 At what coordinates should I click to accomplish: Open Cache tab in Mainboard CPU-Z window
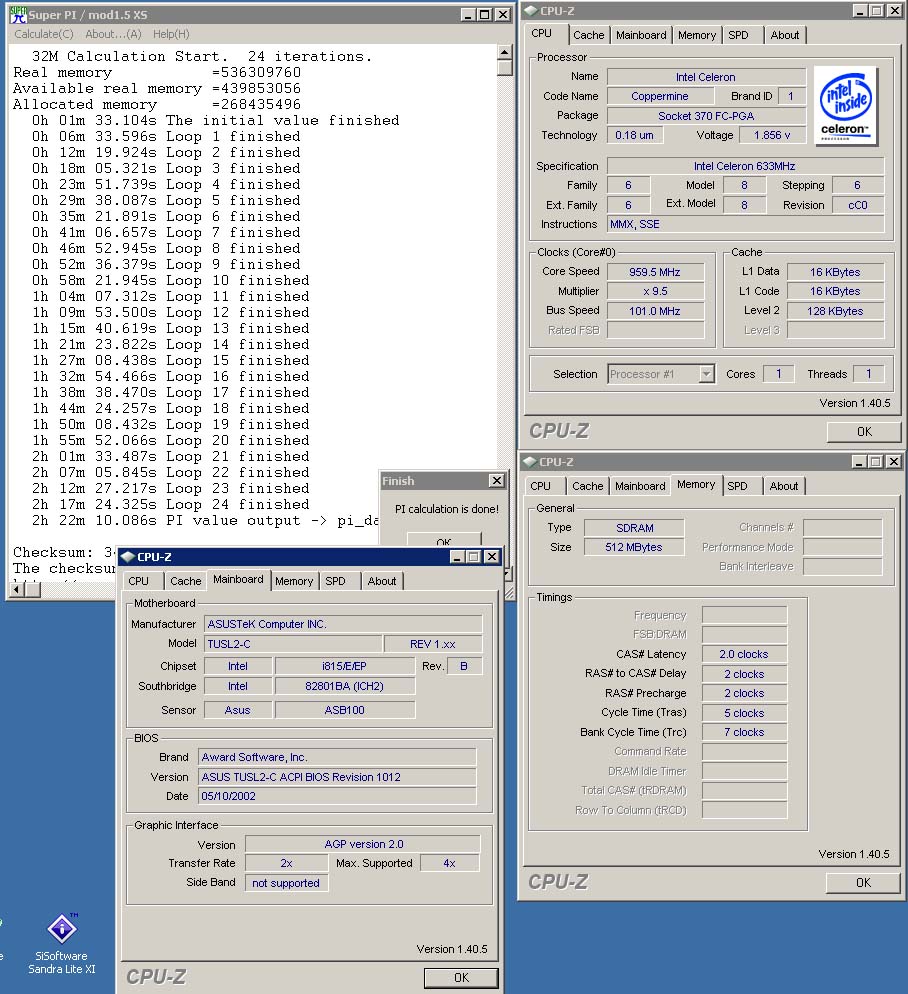[186, 581]
